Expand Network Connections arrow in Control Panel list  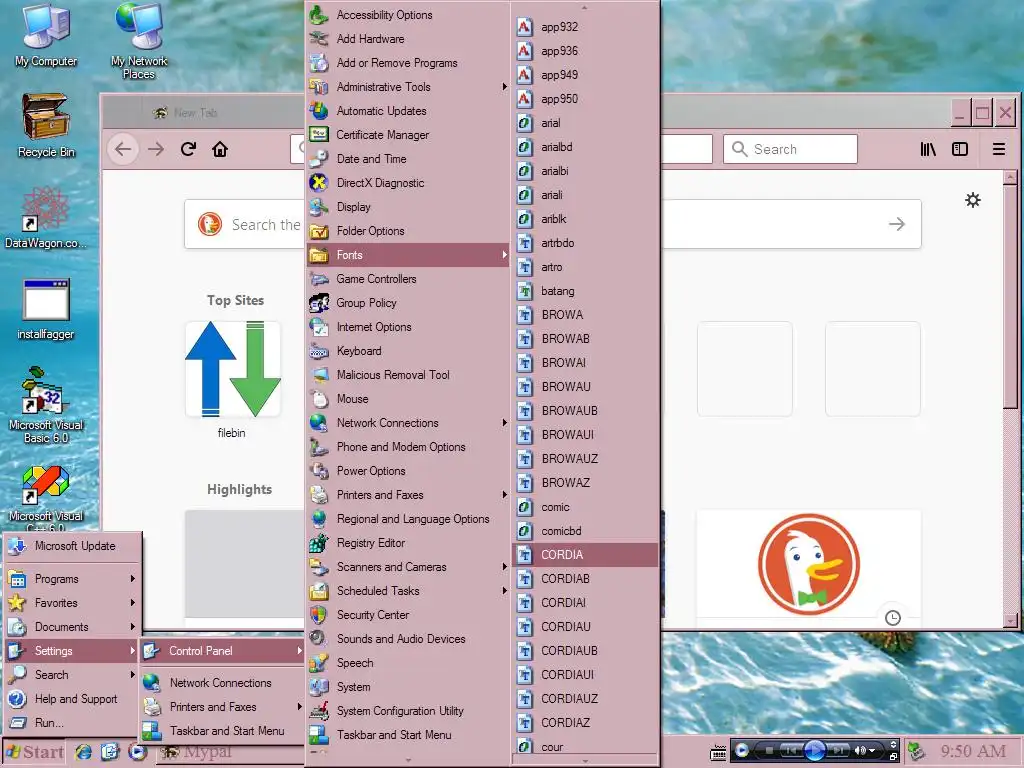pyautogui.click(x=504, y=423)
